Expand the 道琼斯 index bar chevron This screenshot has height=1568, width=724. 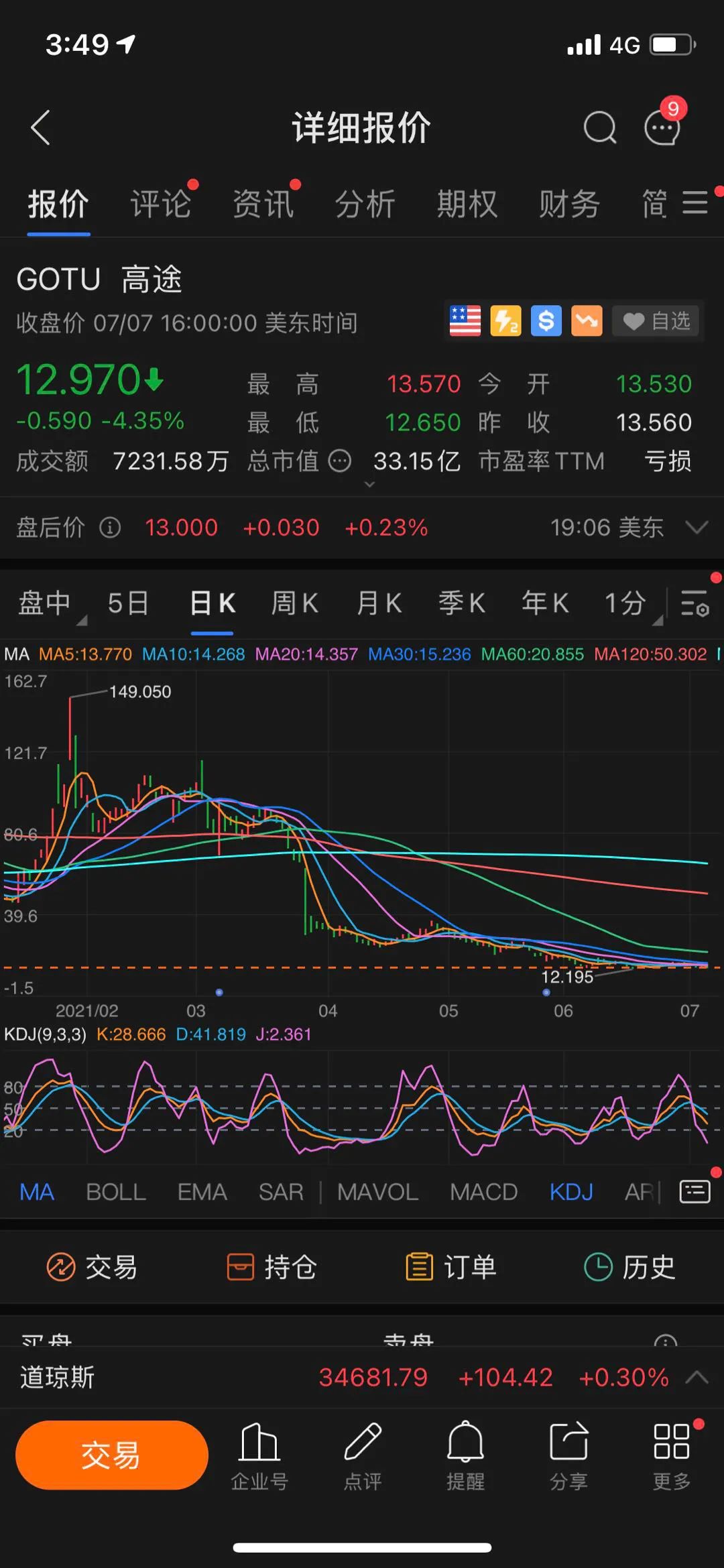697,1377
